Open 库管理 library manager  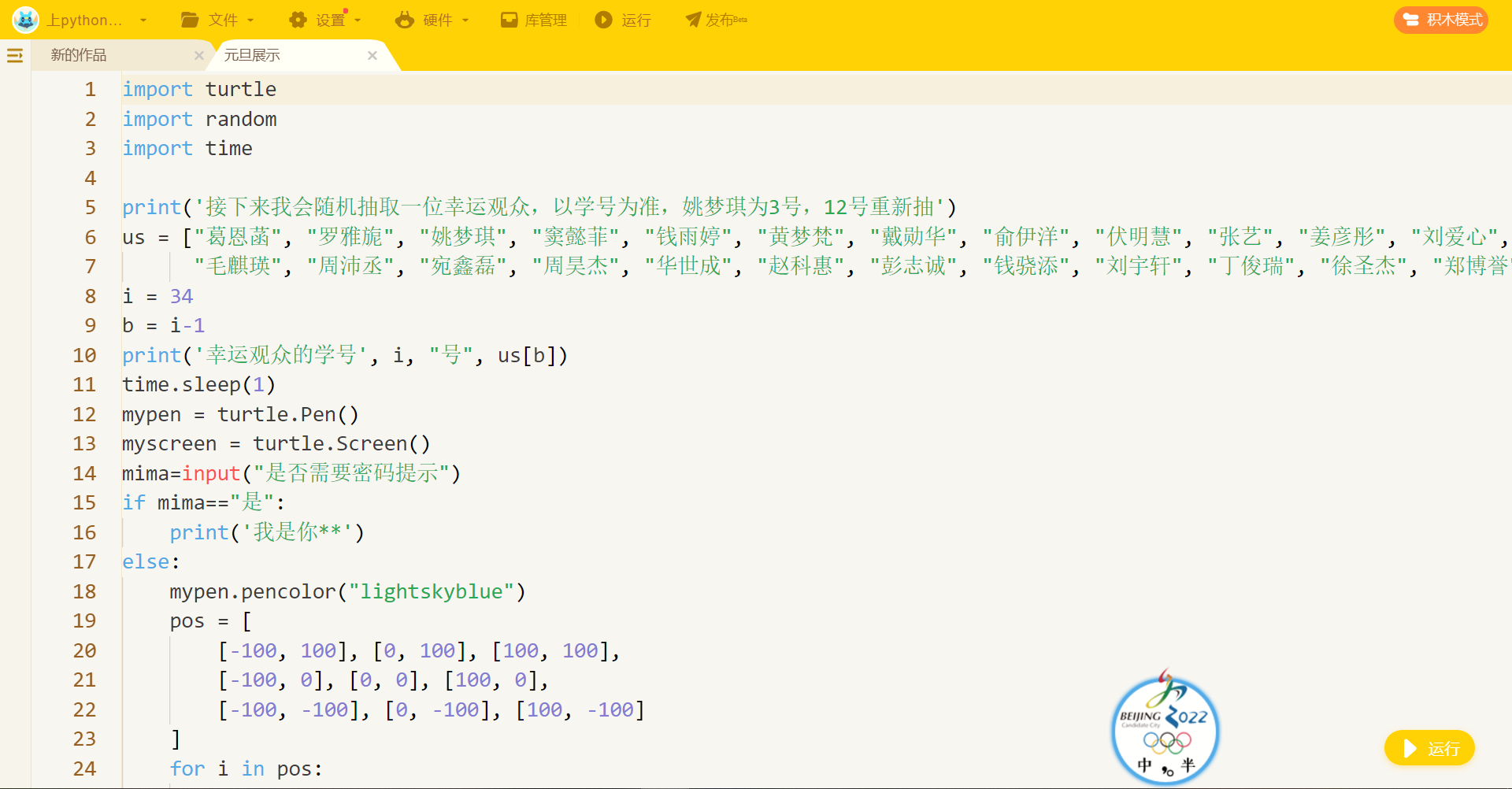click(x=534, y=20)
